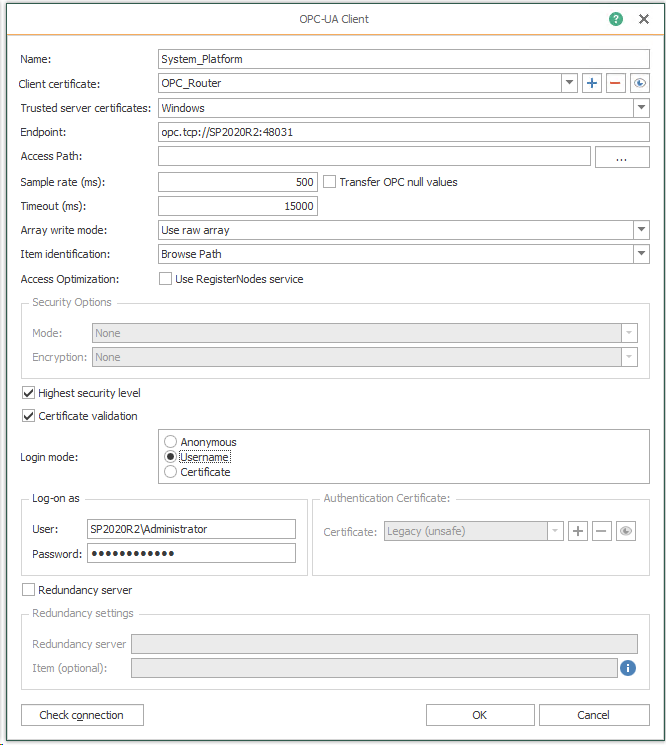Image resolution: width=666 pixels, height=745 pixels.
Task: Add authentication certificate with plus icon
Action: (x=578, y=531)
